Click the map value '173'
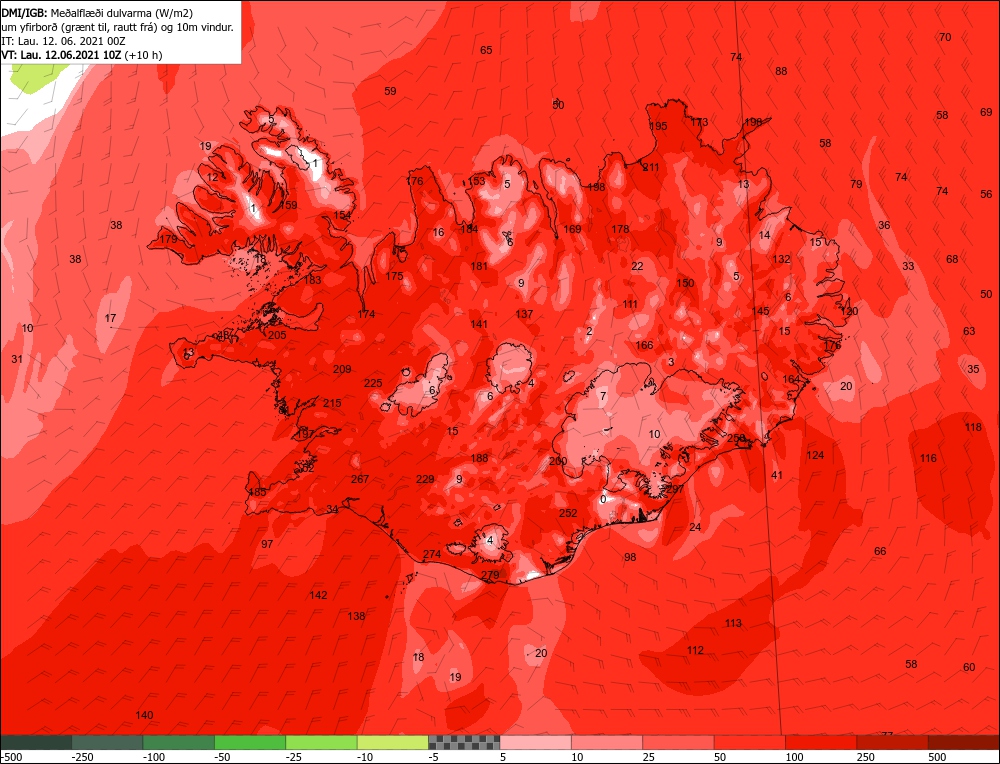This screenshot has width=1000, height=764. 699,122
